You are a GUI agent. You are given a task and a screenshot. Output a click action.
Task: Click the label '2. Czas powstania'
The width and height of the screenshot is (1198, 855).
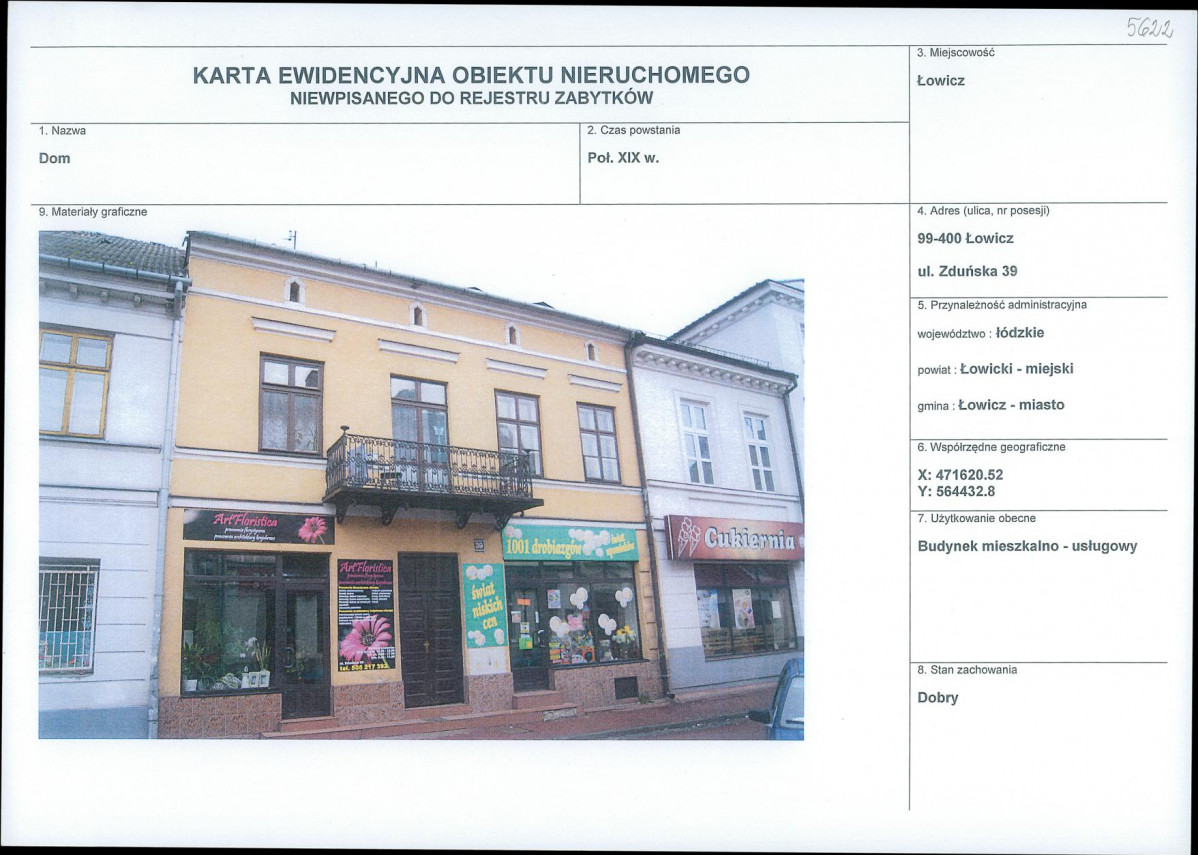point(633,131)
